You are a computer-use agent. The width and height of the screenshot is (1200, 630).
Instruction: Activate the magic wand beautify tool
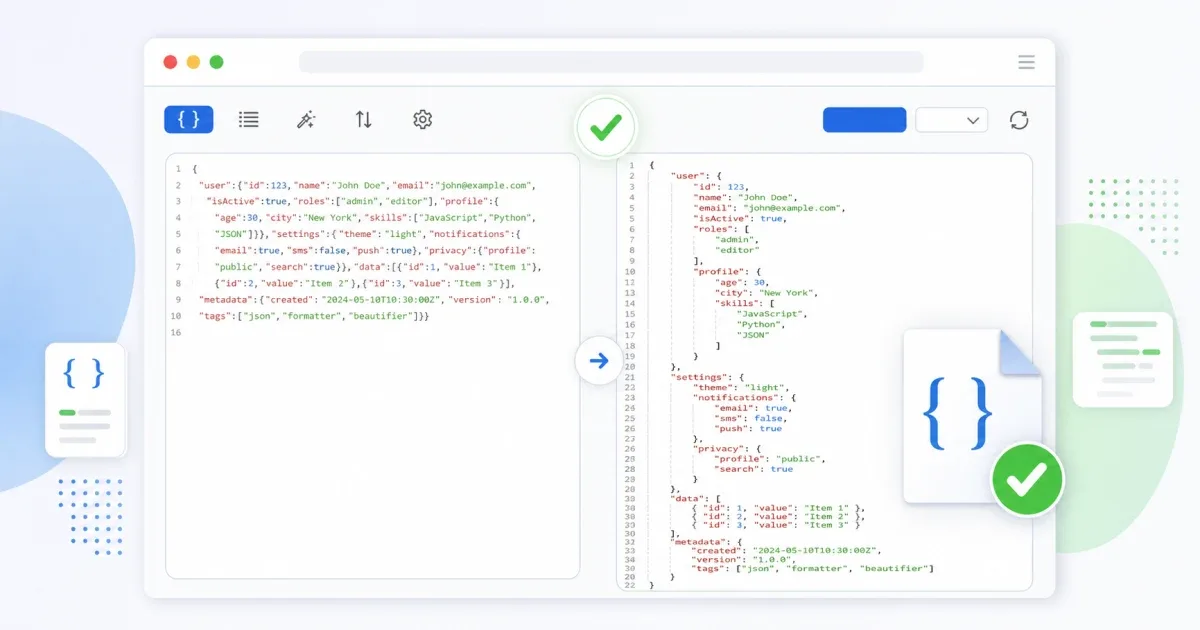pos(306,120)
